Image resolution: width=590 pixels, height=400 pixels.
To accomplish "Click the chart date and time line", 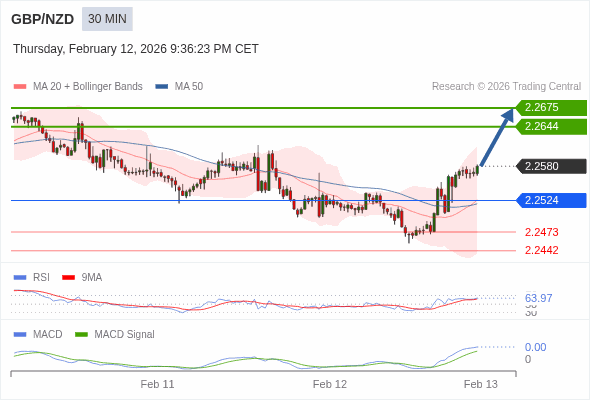I will point(136,49).
